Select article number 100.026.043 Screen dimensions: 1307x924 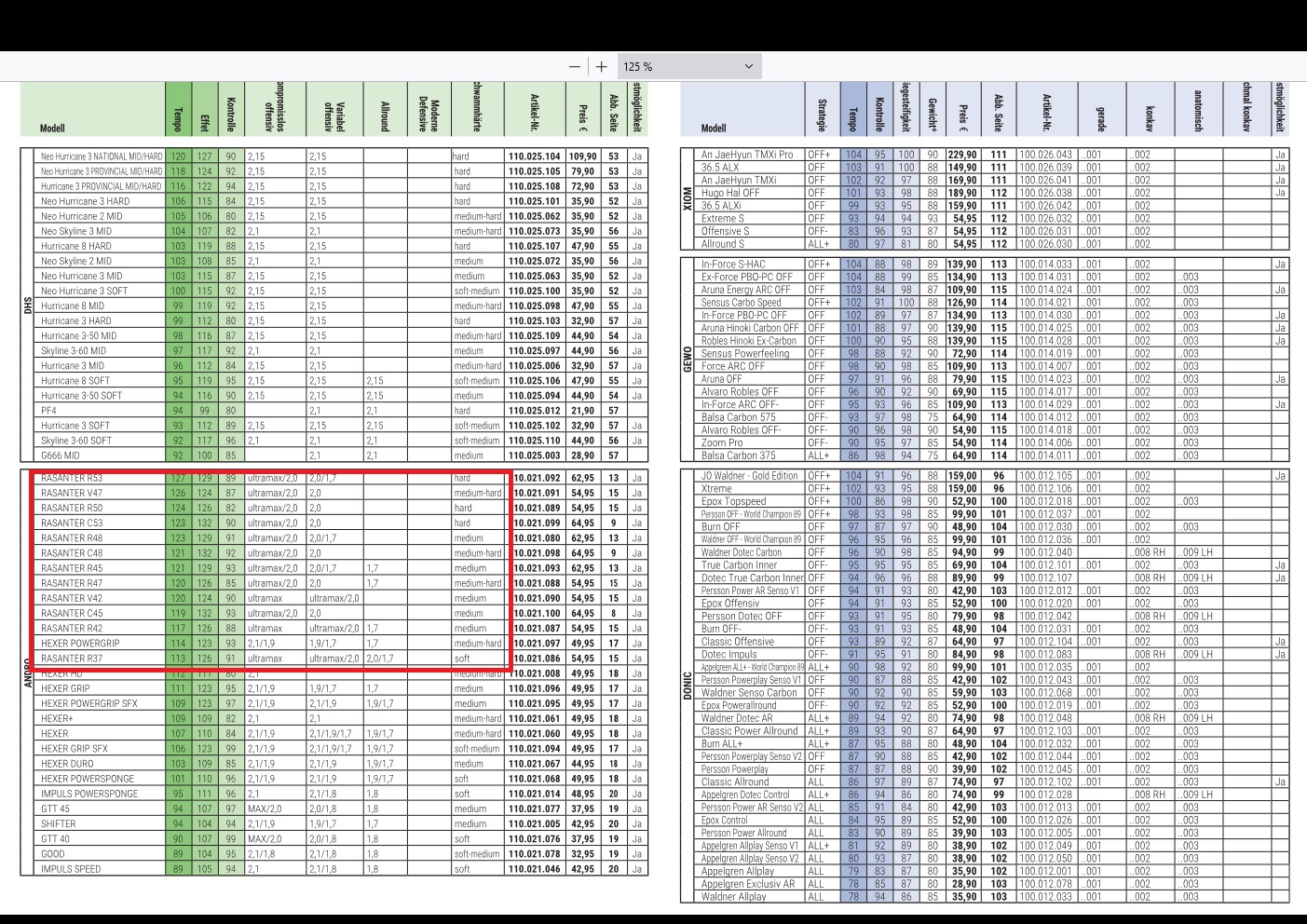click(x=1045, y=155)
